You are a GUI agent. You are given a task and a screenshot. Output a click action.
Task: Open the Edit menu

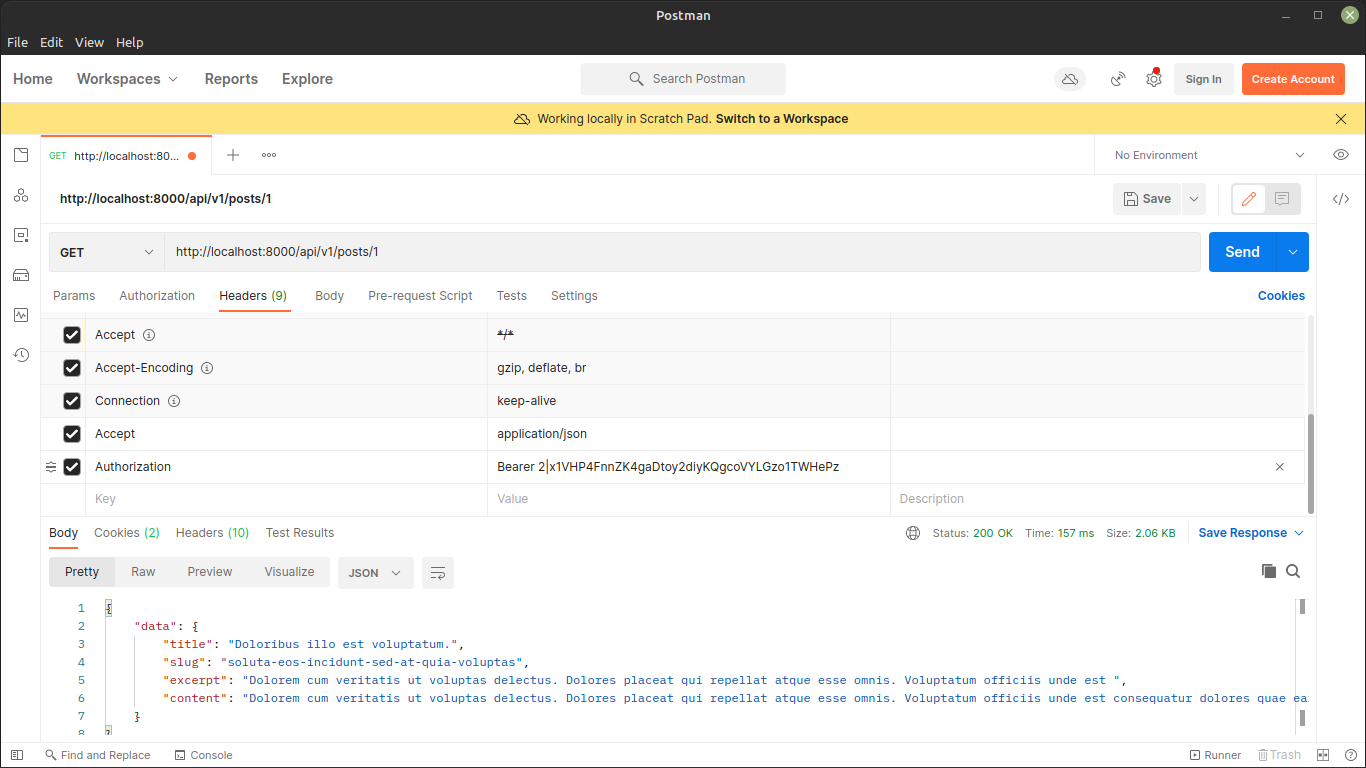[51, 42]
